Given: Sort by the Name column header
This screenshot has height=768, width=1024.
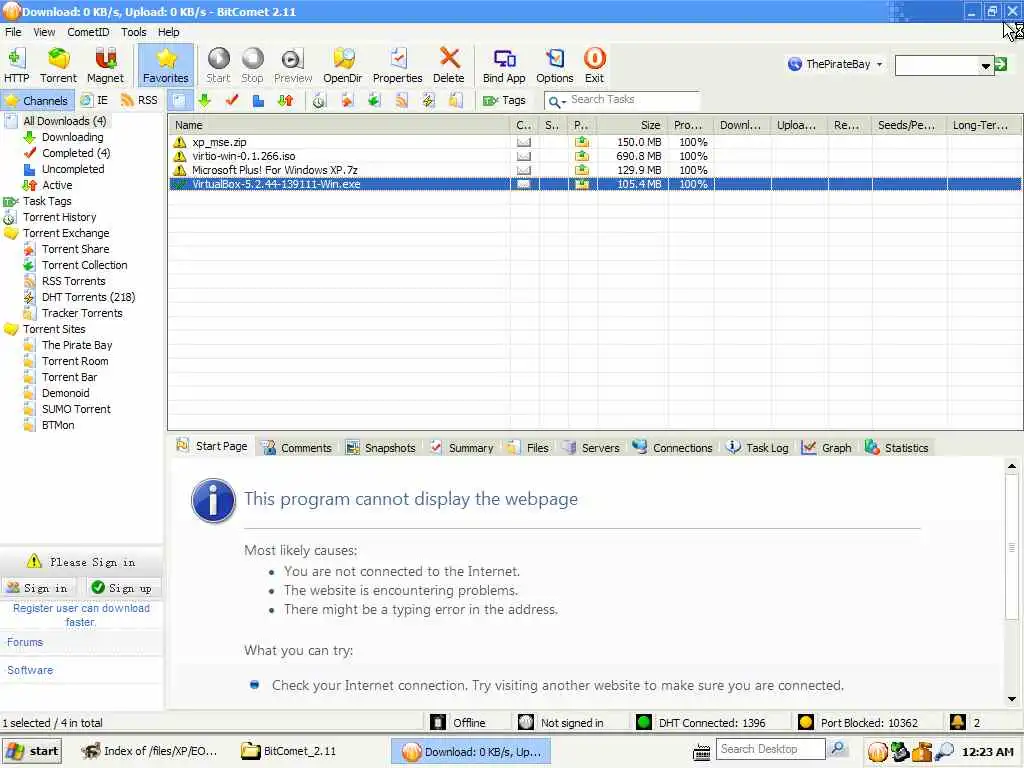Looking at the screenshot, I should [339, 125].
